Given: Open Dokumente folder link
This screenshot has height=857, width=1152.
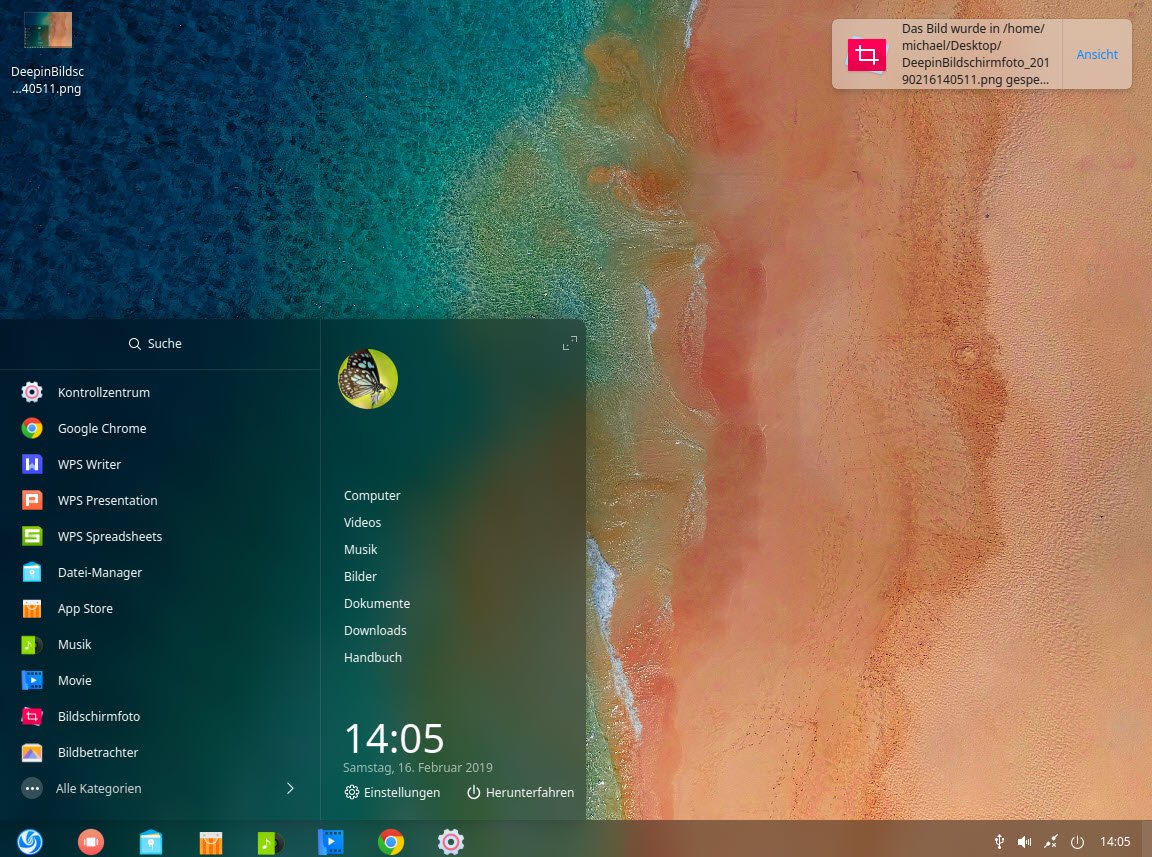Looking at the screenshot, I should click(377, 603).
